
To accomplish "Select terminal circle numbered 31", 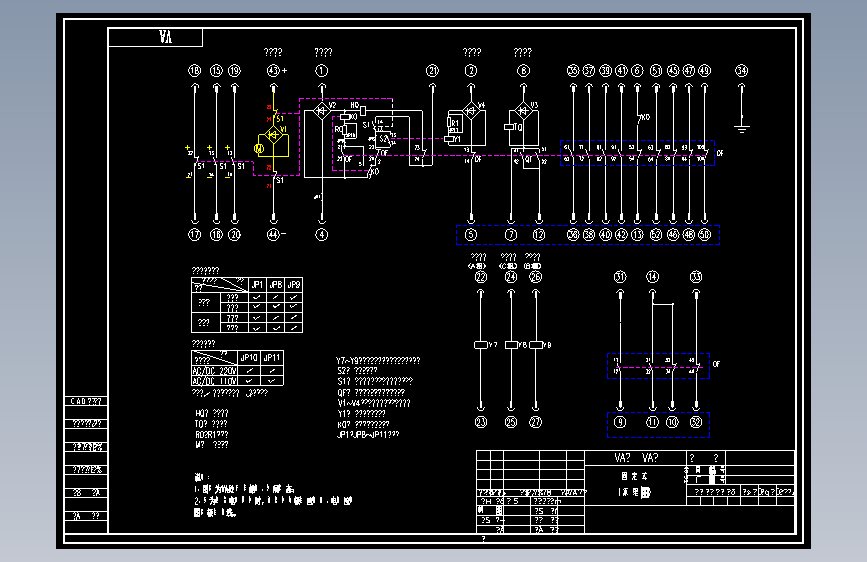I will click(x=620, y=277).
